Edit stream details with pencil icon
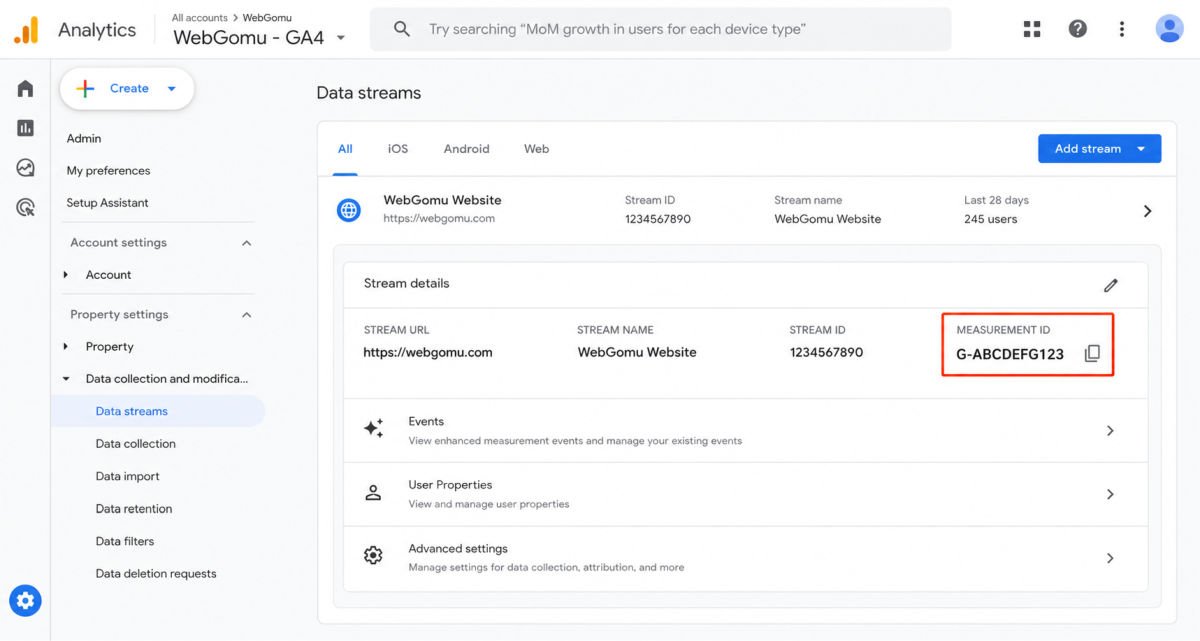The width and height of the screenshot is (1200, 641). tap(1111, 285)
